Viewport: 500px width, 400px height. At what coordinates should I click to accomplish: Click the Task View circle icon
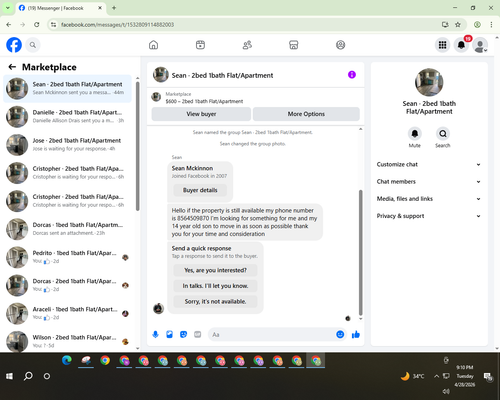[x=47, y=376]
